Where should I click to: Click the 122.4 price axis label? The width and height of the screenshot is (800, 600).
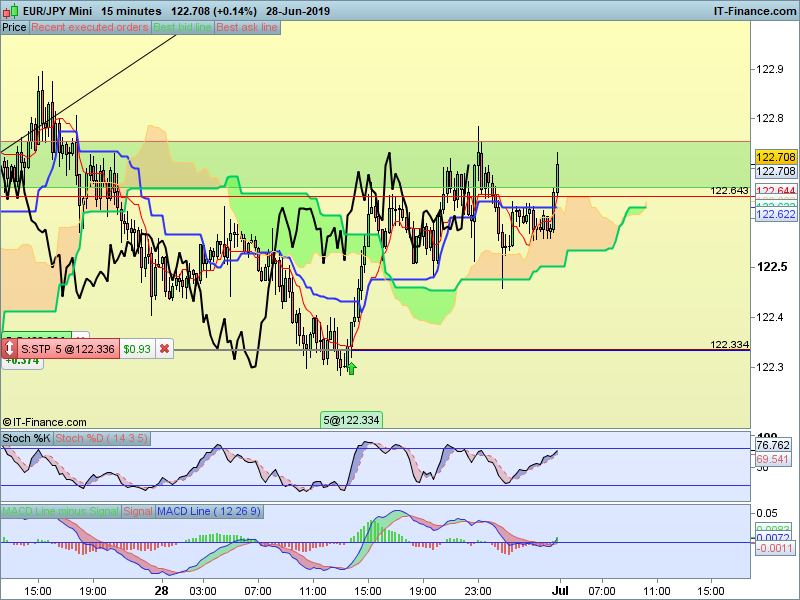[x=769, y=317]
